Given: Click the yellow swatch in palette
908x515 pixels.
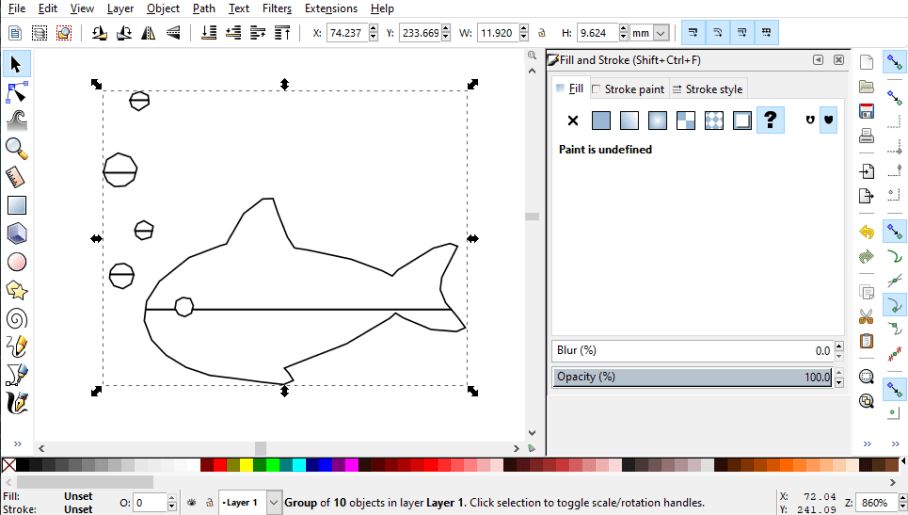Looking at the screenshot, I should coord(246,465).
